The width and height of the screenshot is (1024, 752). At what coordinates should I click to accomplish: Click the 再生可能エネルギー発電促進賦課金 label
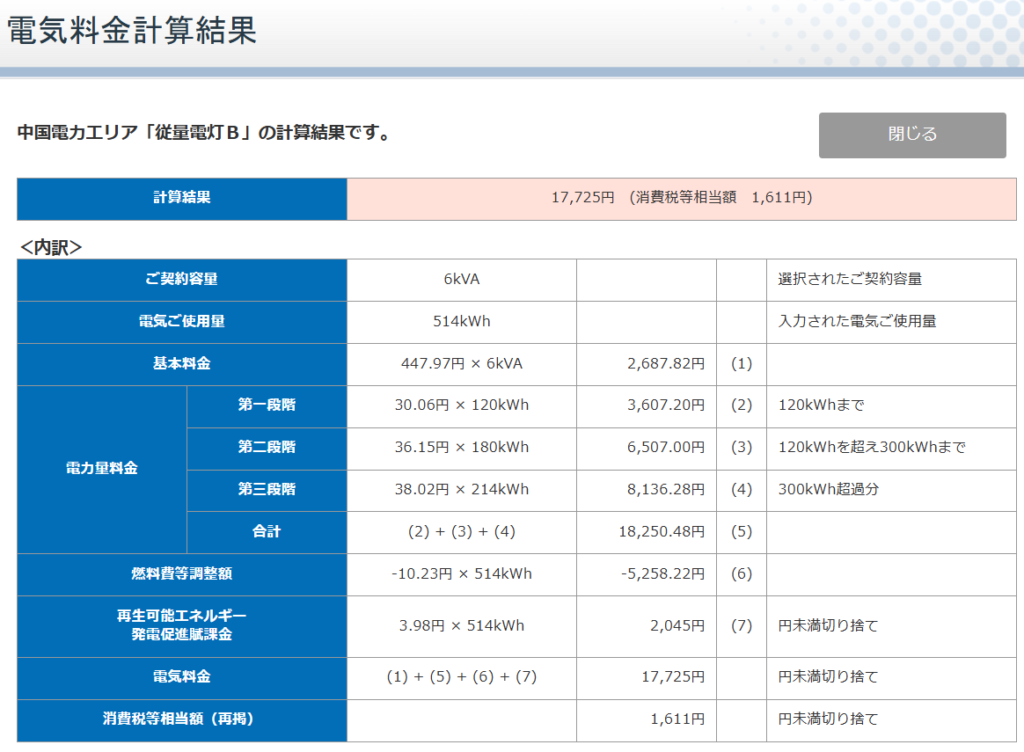[x=181, y=626]
